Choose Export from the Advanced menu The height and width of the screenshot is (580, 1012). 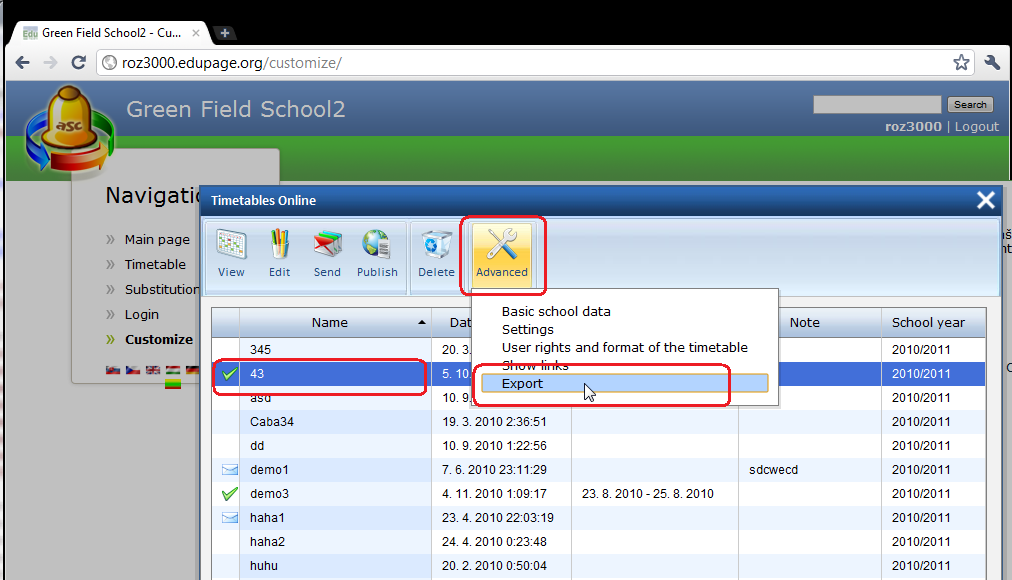coord(522,384)
